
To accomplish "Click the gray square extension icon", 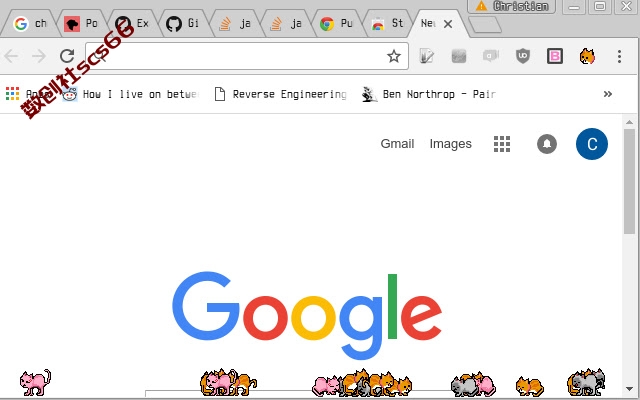I will click(x=459, y=56).
